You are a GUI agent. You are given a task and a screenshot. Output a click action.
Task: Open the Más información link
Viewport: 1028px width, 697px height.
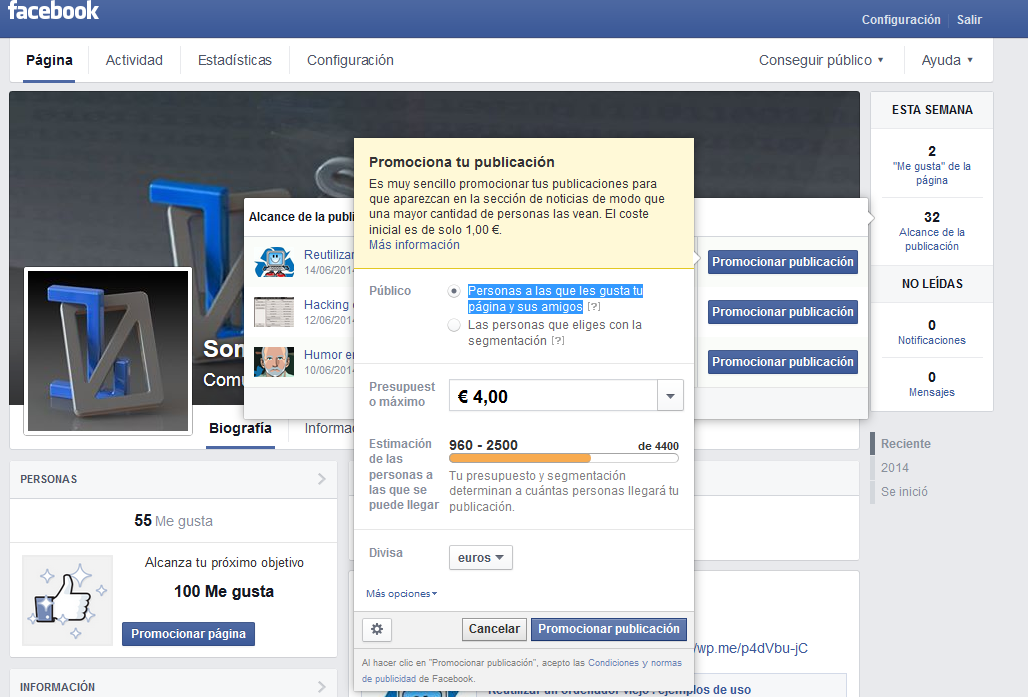(x=414, y=245)
